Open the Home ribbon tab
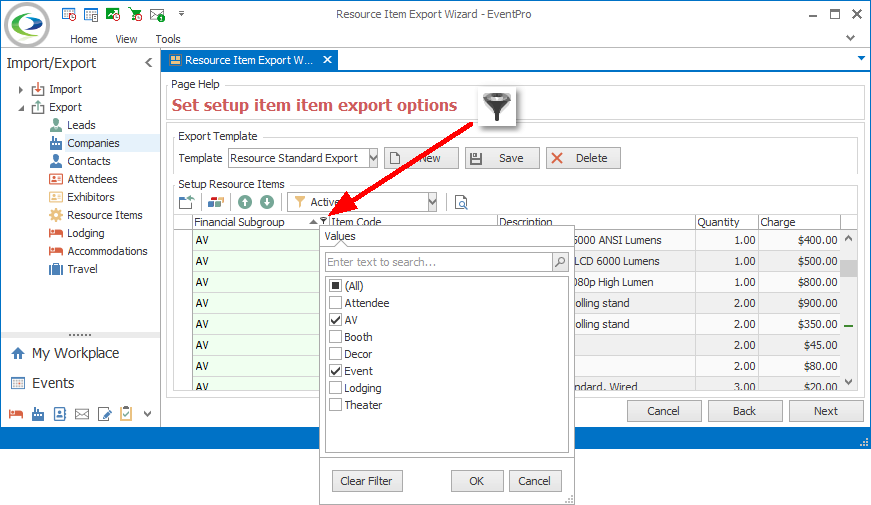Screen dimensions: 871x505 83,39
